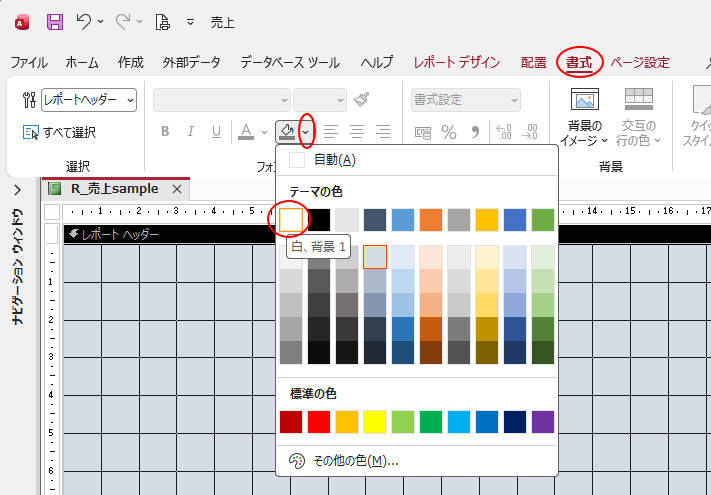
Task: Open the 書式設定 format dropdown
Action: [x=466, y=100]
